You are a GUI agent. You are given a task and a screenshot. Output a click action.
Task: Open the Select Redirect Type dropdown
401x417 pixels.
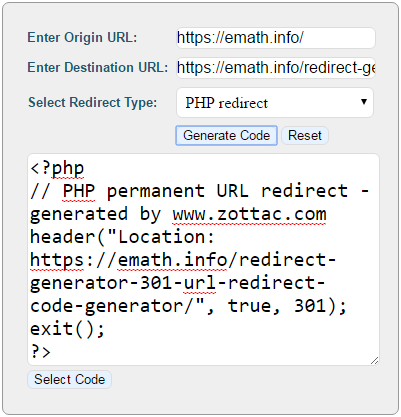pyautogui.click(x=275, y=103)
